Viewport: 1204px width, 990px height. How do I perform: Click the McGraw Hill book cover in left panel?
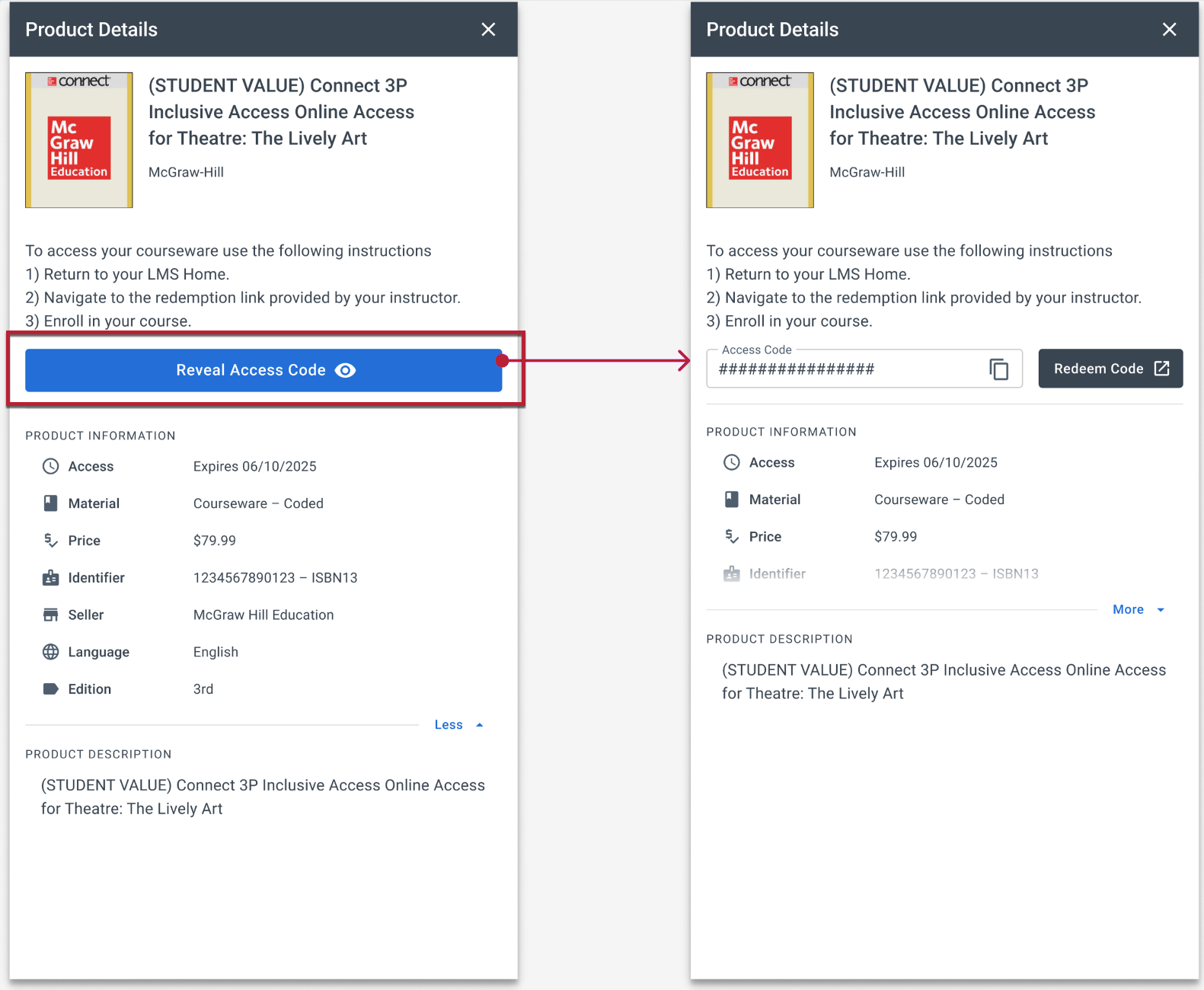pos(79,140)
